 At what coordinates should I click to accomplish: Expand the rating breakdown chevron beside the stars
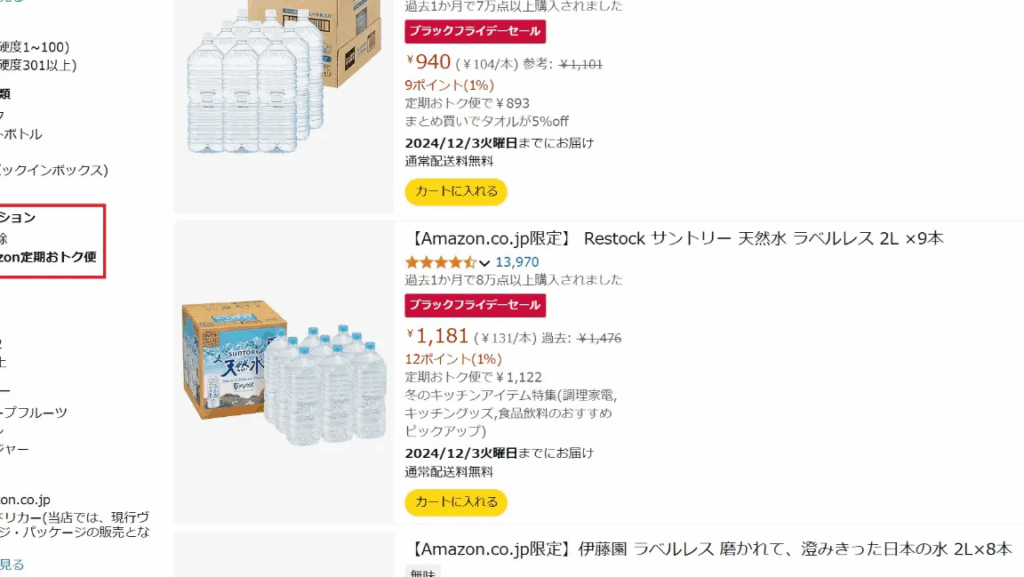tap(485, 263)
